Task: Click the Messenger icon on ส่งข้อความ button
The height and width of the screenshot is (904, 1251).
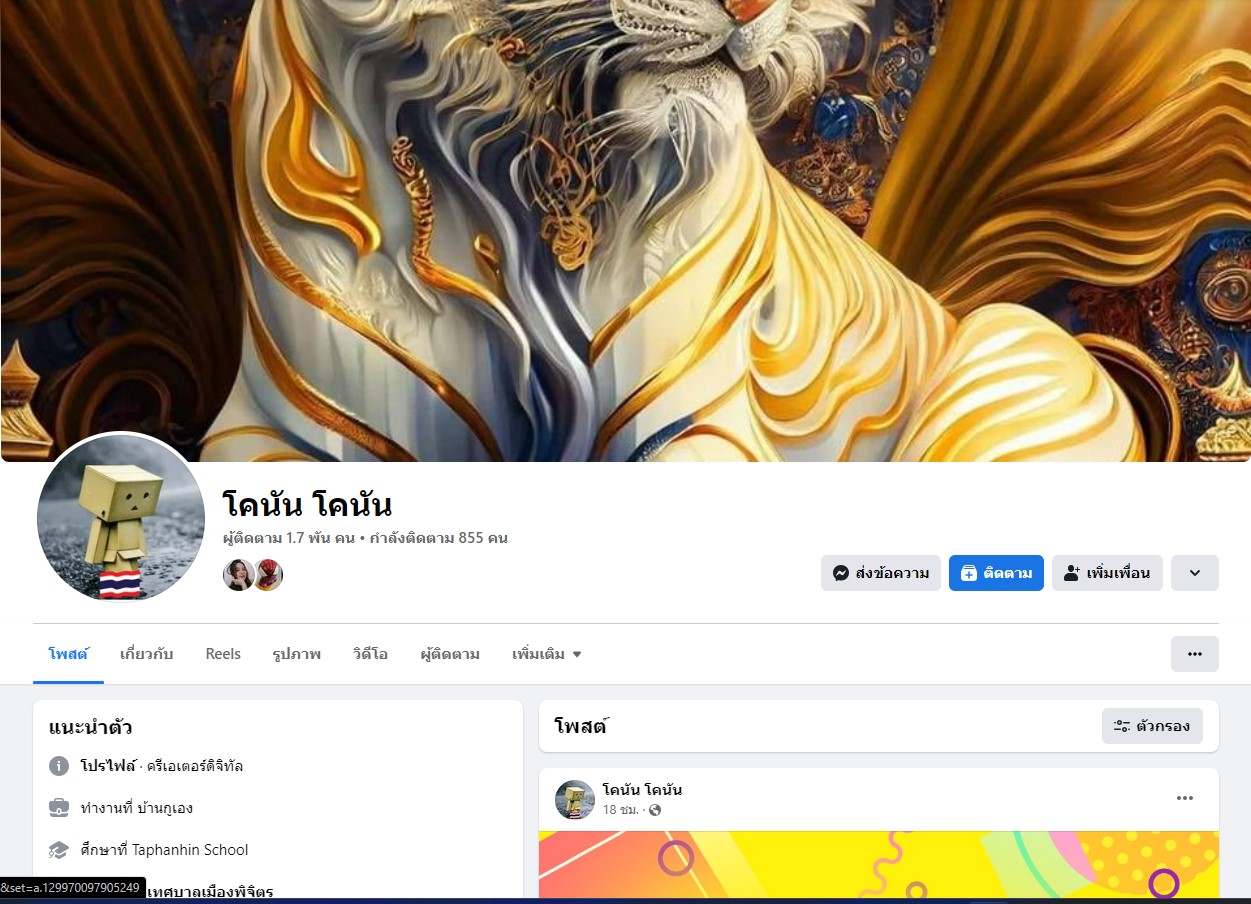Action: [841, 573]
